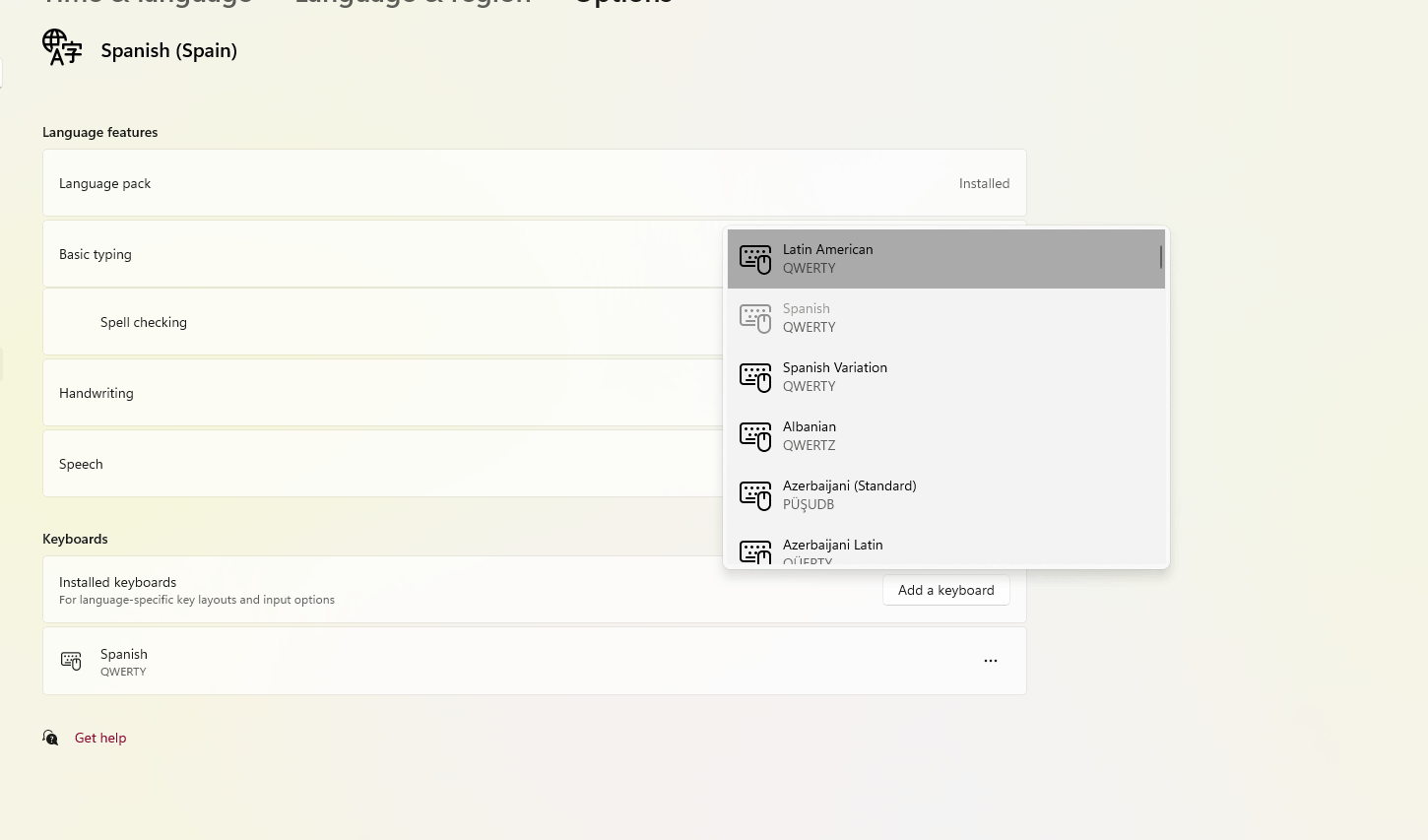Click the keyboard list scrollbar
The height and width of the screenshot is (840, 1428).
click(1161, 257)
